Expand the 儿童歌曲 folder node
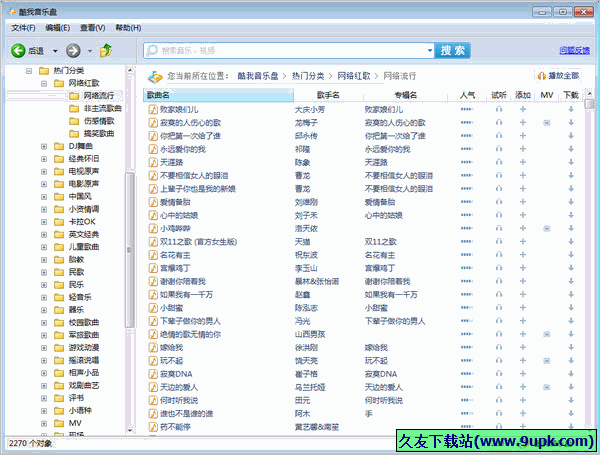 coord(44,247)
